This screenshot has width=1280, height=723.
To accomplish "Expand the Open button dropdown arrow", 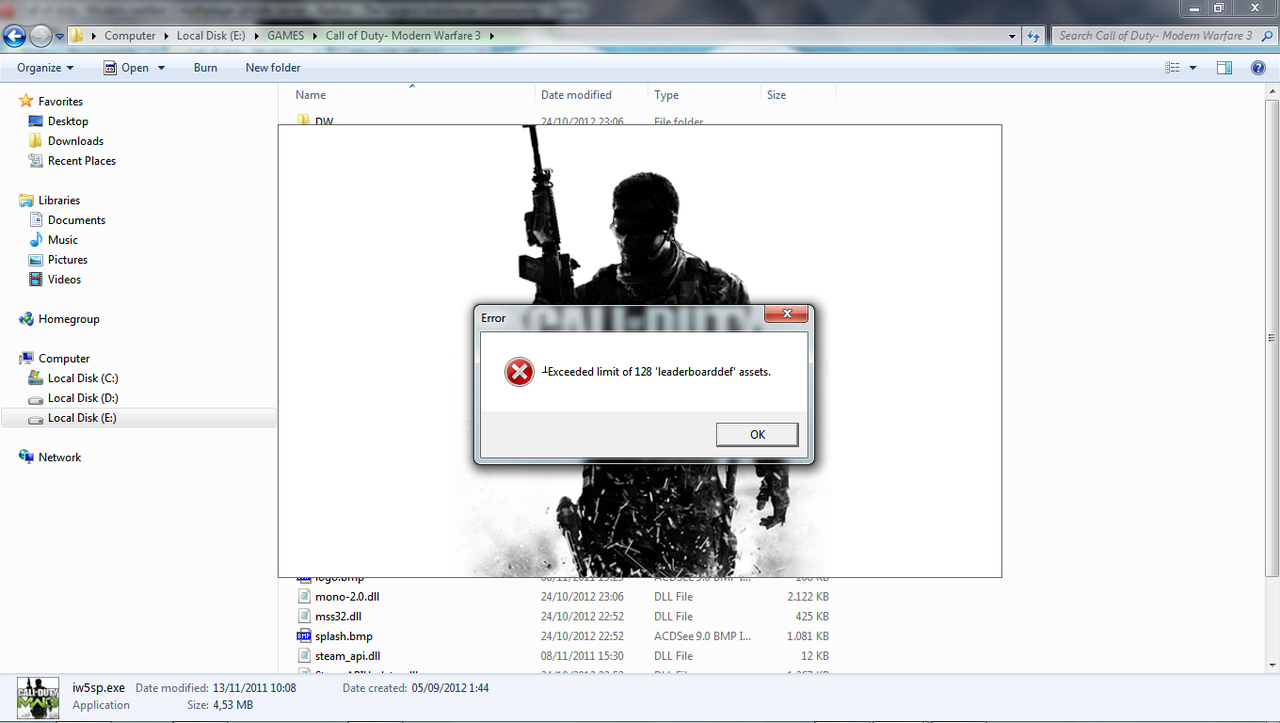I will tap(159, 68).
